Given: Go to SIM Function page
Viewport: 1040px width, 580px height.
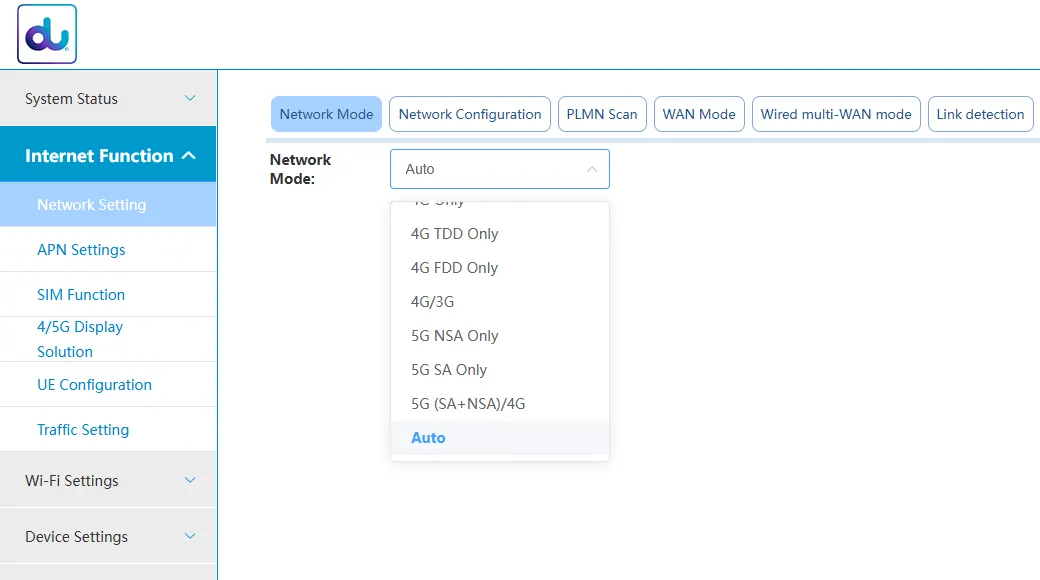Looking at the screenshot, I should pyautogui.click(x=81, y=295).
